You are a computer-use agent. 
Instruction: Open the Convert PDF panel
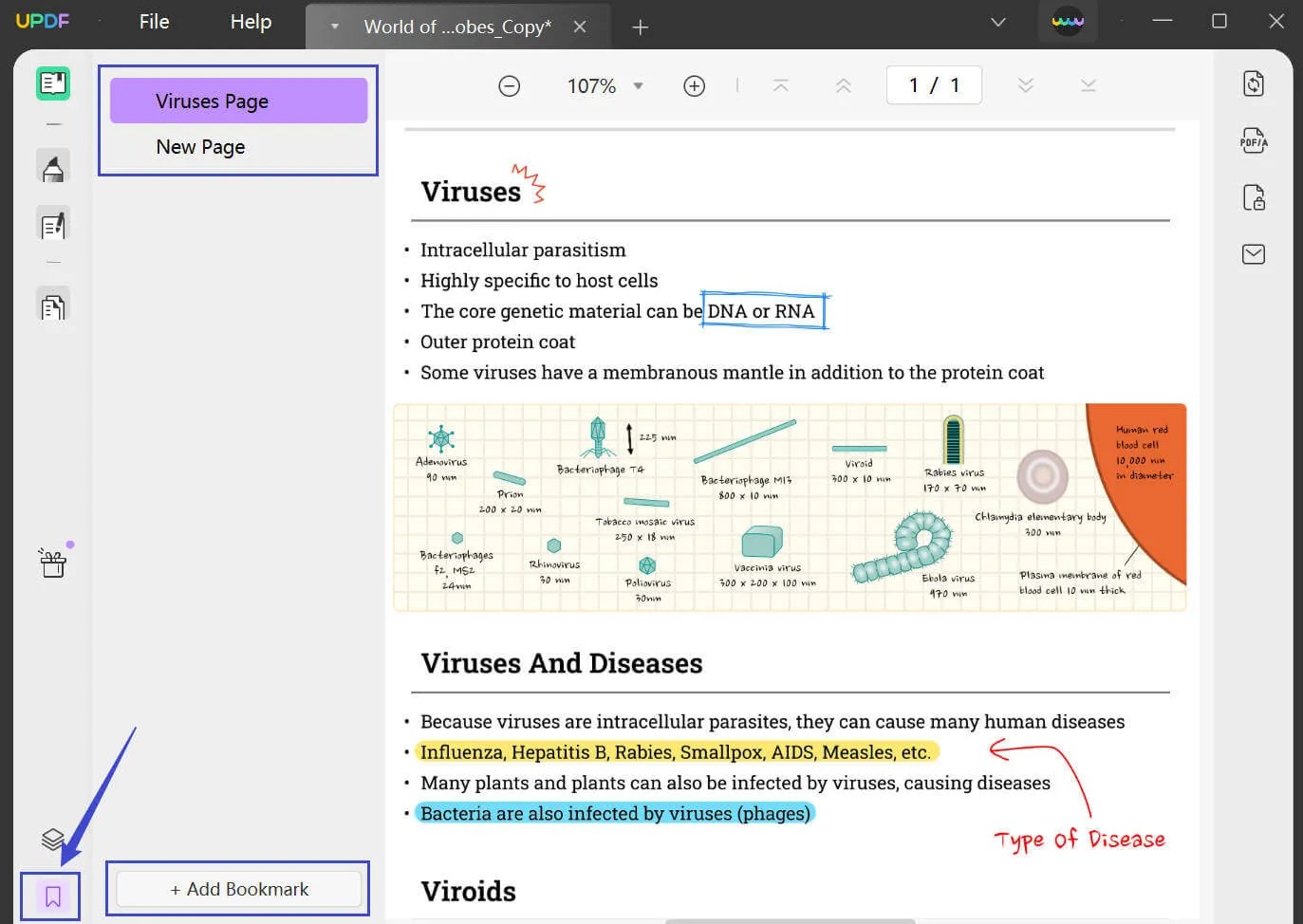(x=1253, y=83)
